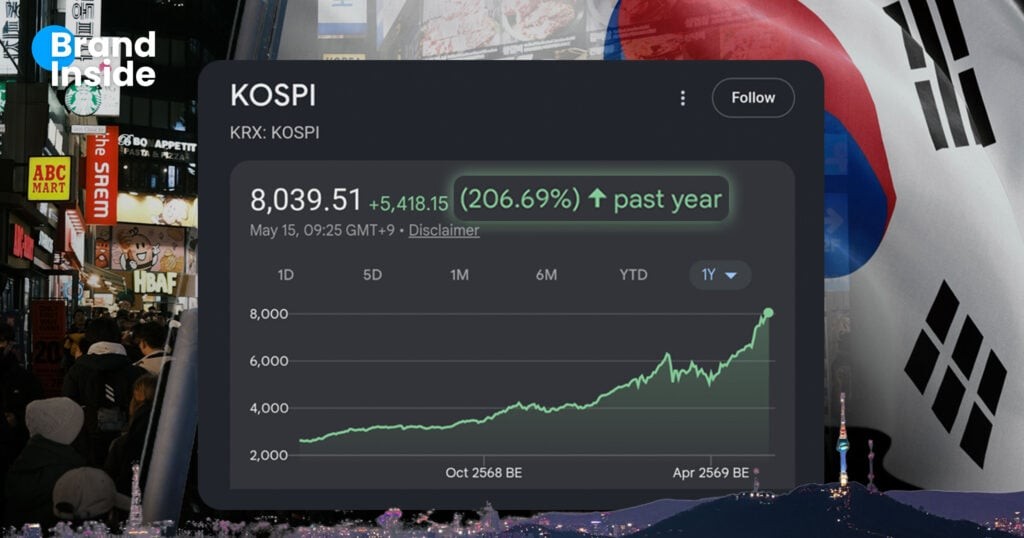The height and width of the screenshot is (538, 1024).
Task: Open the Disclaimer link
Action: pyautogui.click(x=443, y=230)
